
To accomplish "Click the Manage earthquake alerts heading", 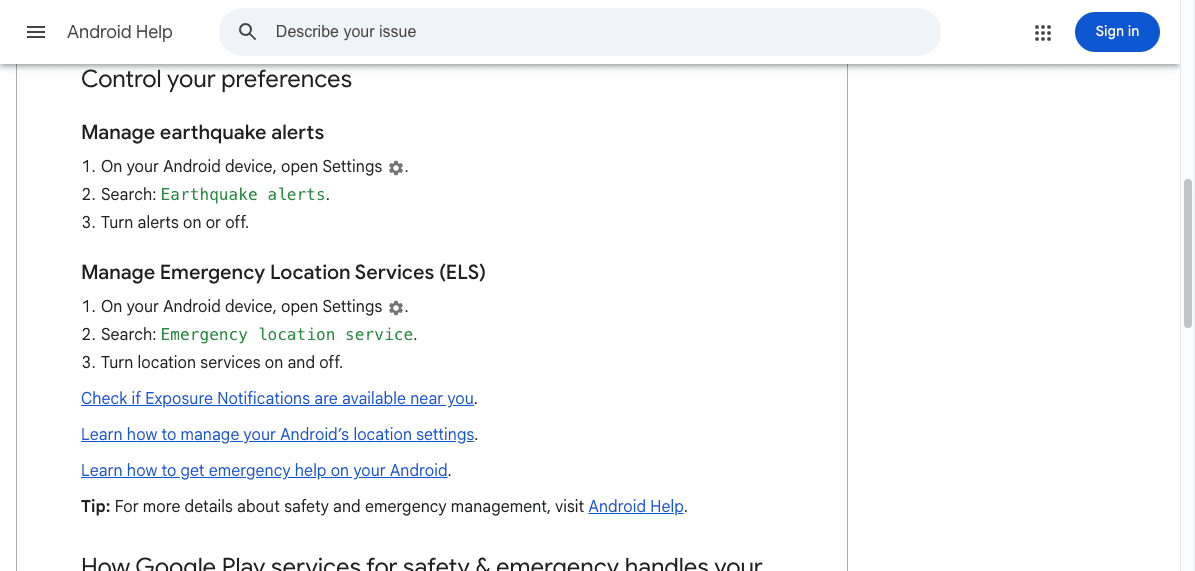I will click(202, 133).
